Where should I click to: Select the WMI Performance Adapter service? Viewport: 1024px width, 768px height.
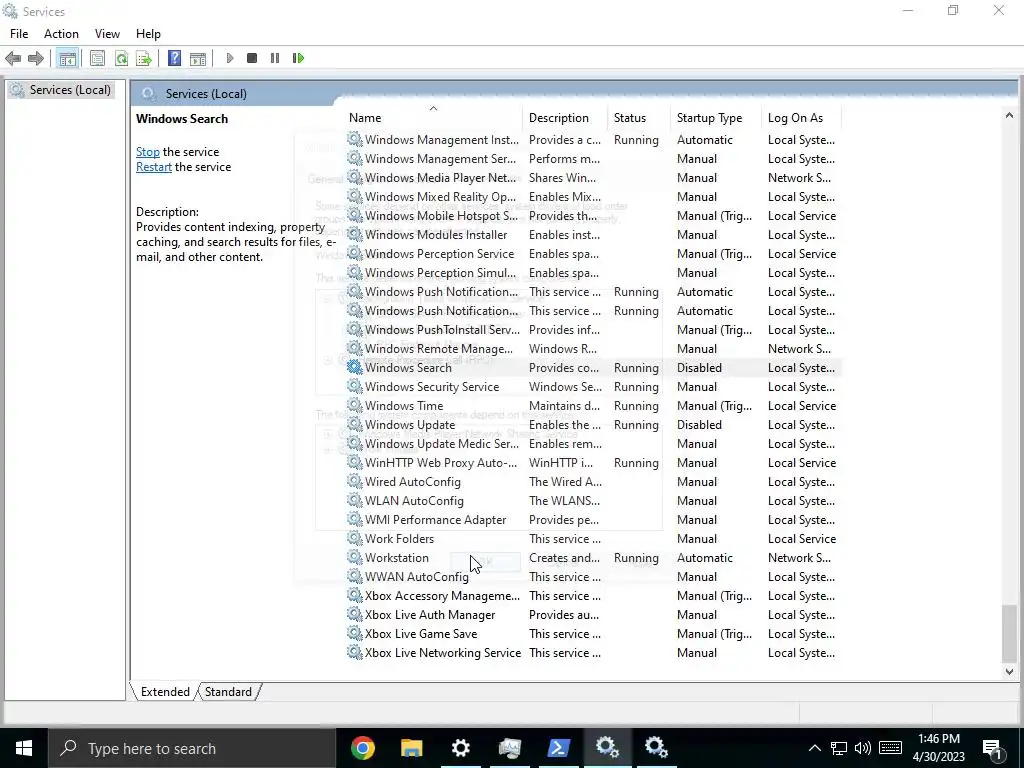(593, 520)
